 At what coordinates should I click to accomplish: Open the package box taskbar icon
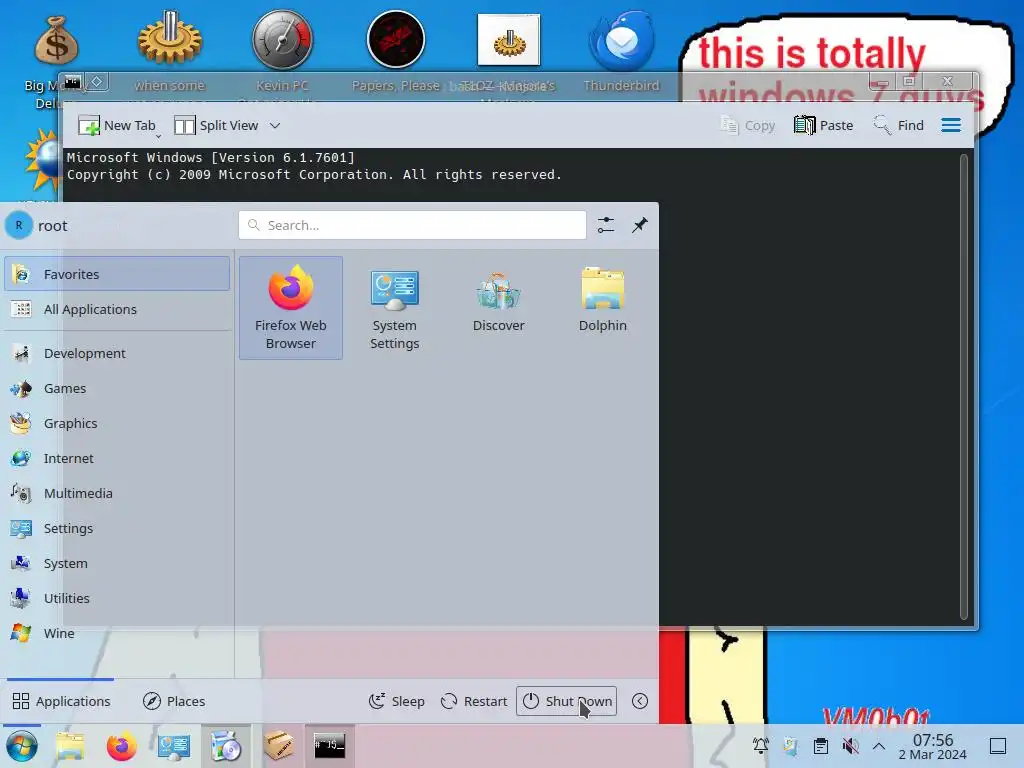278,746
